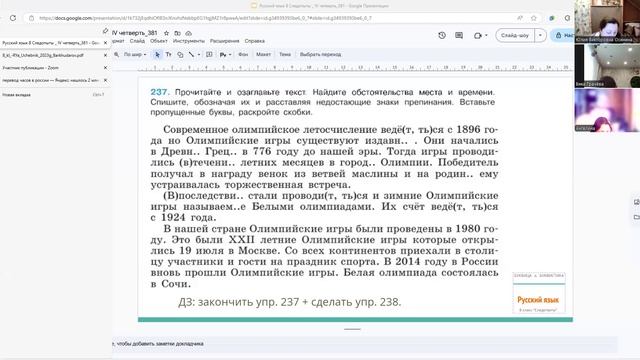Viewport: 640px width, 360px height.
Task: Switch to перевод часов в россии tab
Action: pos(51,80)
